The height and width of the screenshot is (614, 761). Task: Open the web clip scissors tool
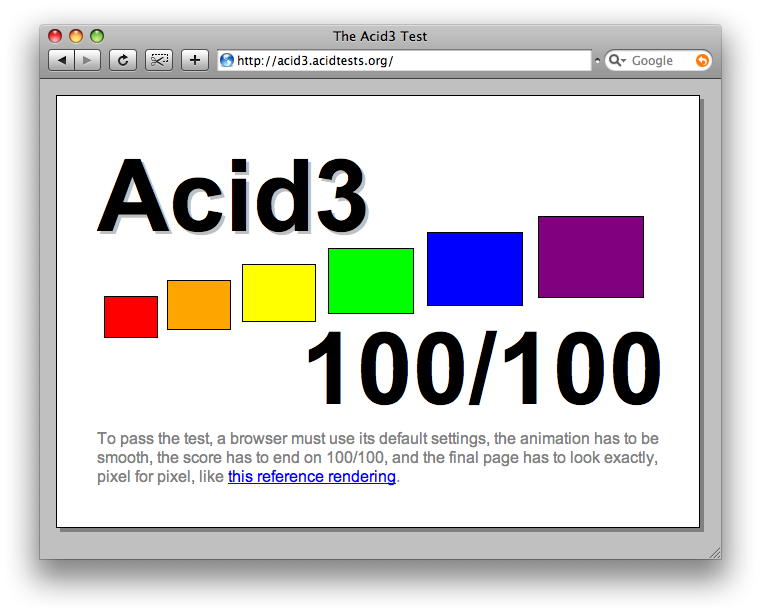coord(159,60)
